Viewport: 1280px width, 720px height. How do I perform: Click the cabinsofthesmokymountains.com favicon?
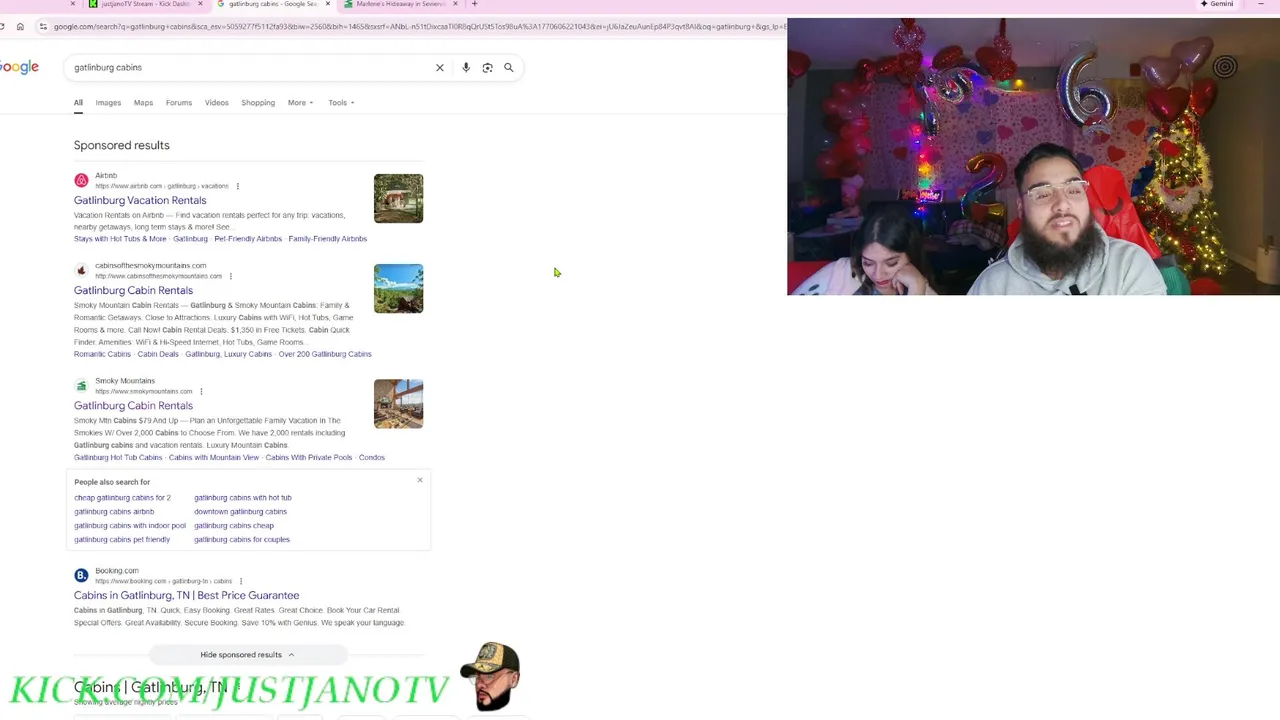pyautogui.click(x=81, y=270)
